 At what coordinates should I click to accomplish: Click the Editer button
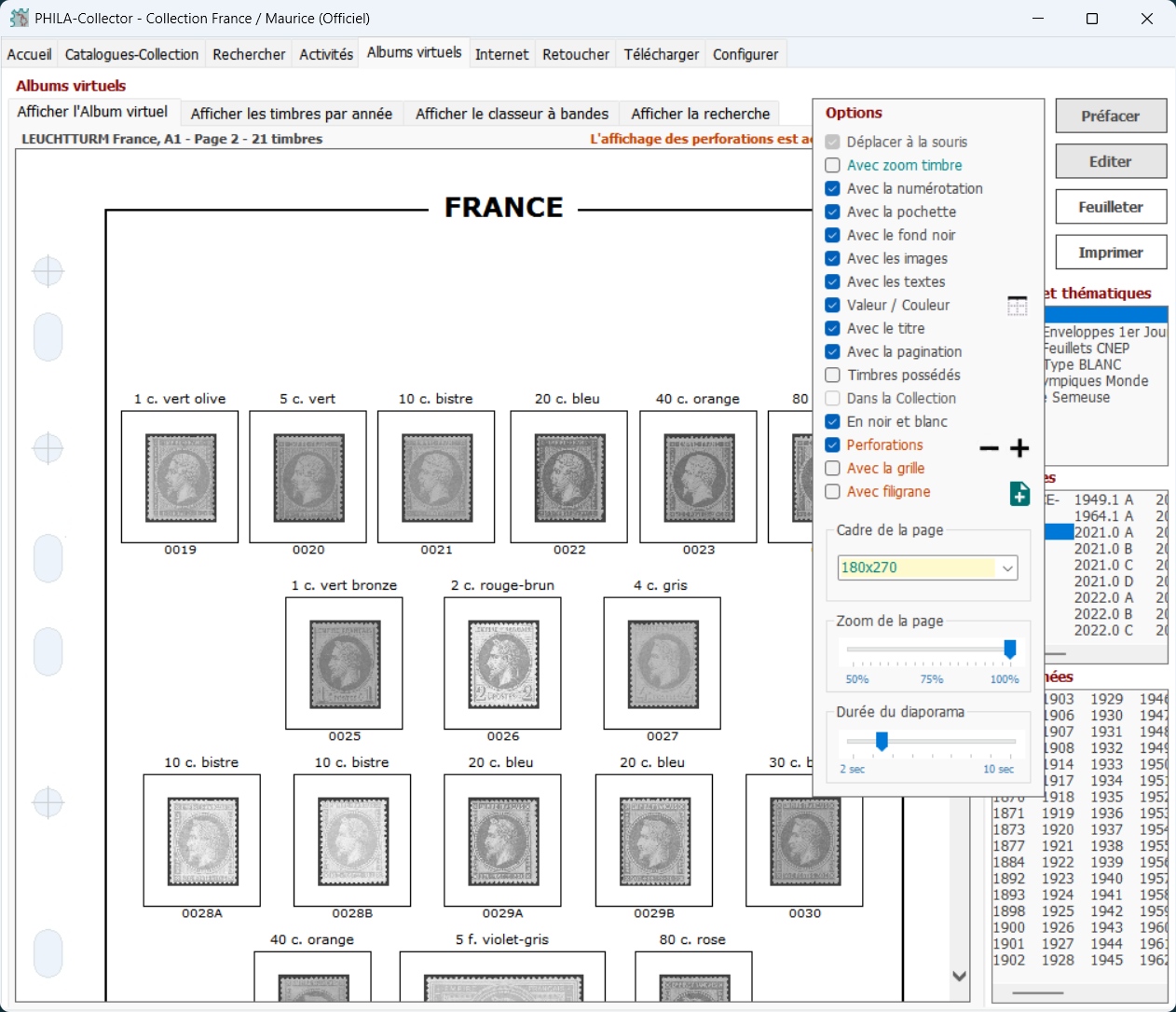click(x=1111, y=161)
